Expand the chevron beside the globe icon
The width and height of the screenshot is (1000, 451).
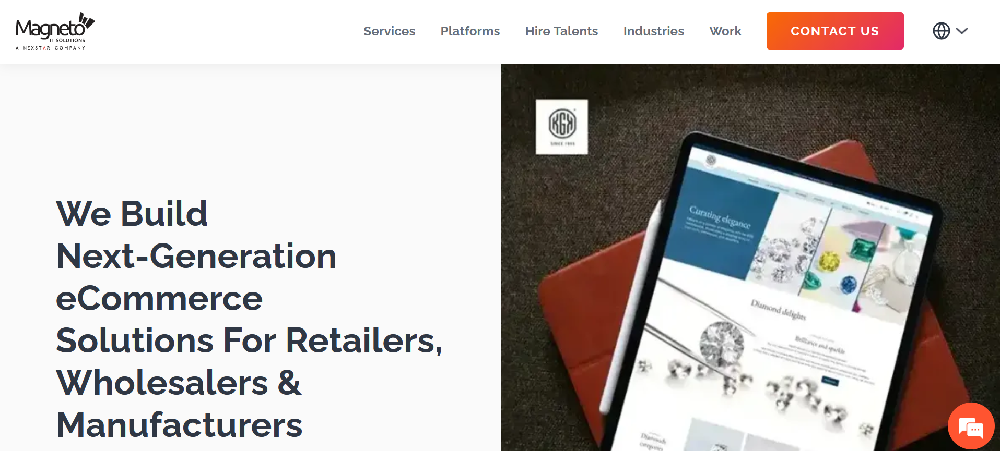tap(962, 31)
